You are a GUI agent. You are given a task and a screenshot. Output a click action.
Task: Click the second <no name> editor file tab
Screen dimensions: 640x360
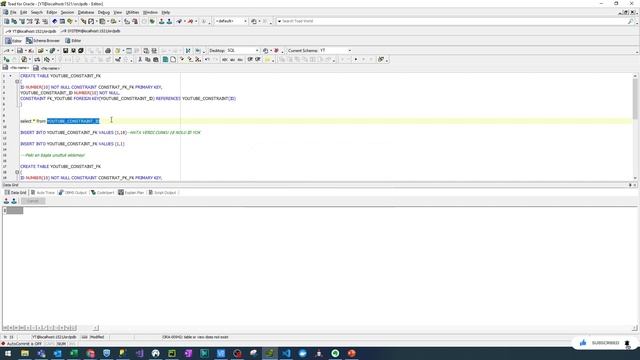[x=47, y=68]
